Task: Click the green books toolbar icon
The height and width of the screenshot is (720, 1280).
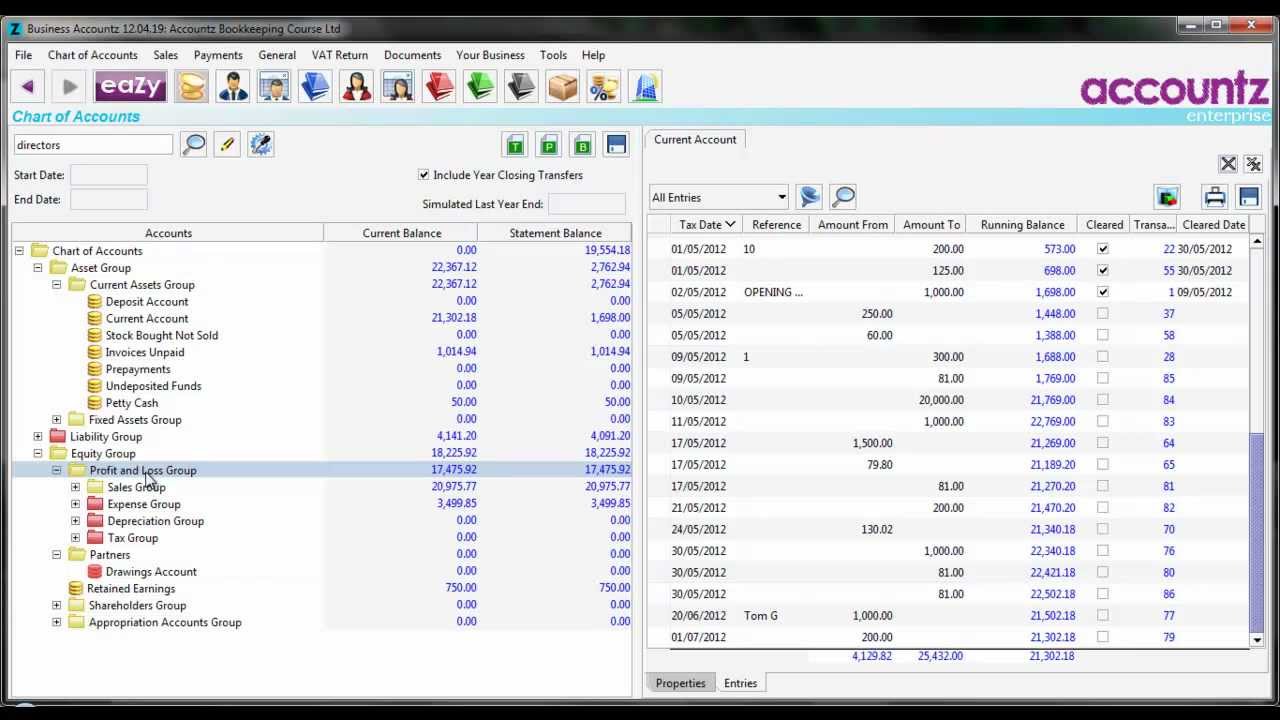Action: click(x=480, y=87)
